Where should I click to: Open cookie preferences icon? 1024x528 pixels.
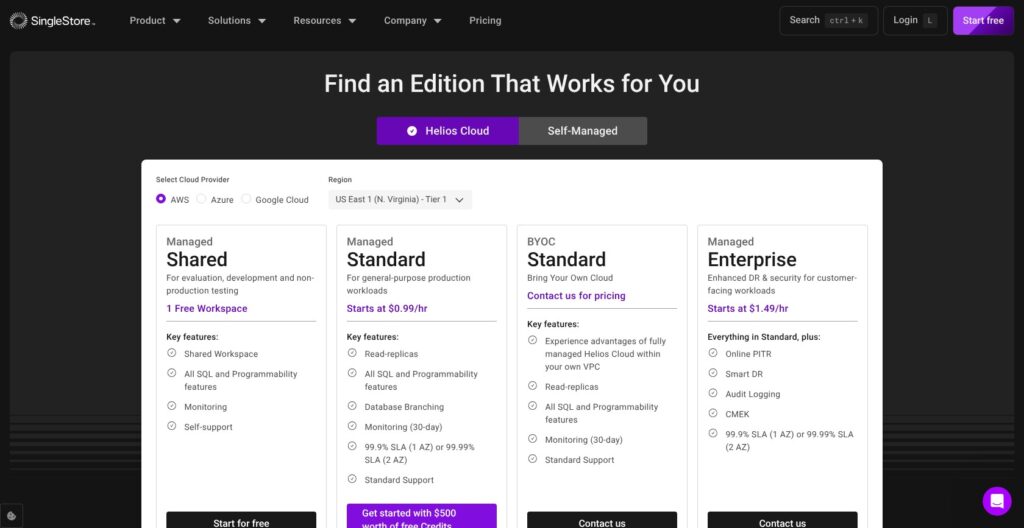pyautogui.click(x=11, y=516)
